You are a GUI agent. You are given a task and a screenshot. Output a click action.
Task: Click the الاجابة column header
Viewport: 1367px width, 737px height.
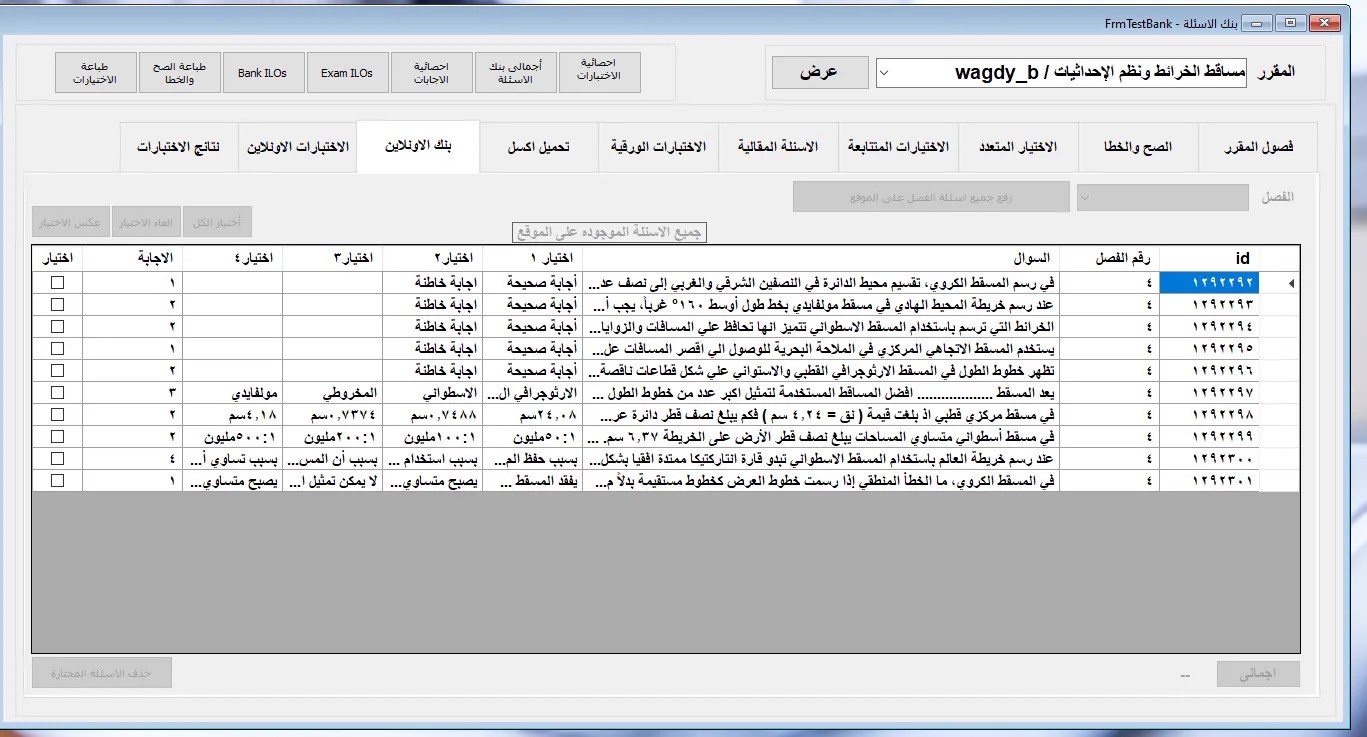(132, 258)
